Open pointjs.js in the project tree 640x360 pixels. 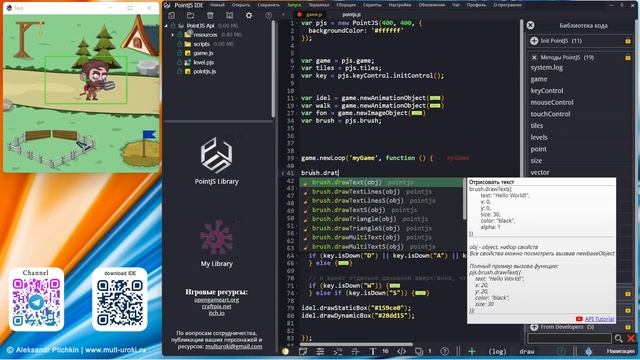point(204,71)
